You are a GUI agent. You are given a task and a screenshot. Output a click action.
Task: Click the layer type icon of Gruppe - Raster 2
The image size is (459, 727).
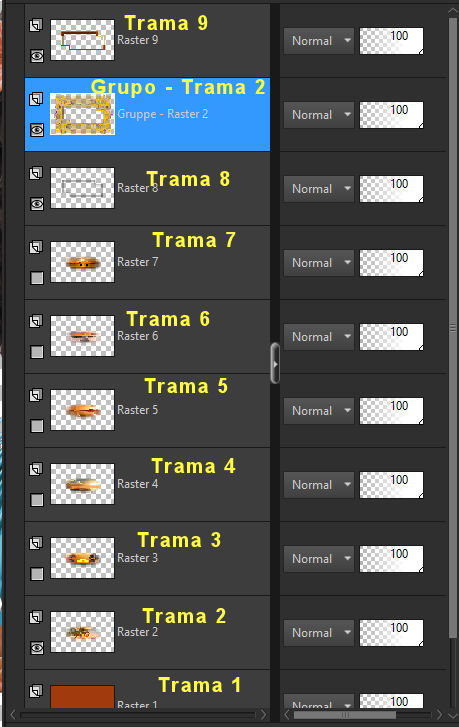36,99
